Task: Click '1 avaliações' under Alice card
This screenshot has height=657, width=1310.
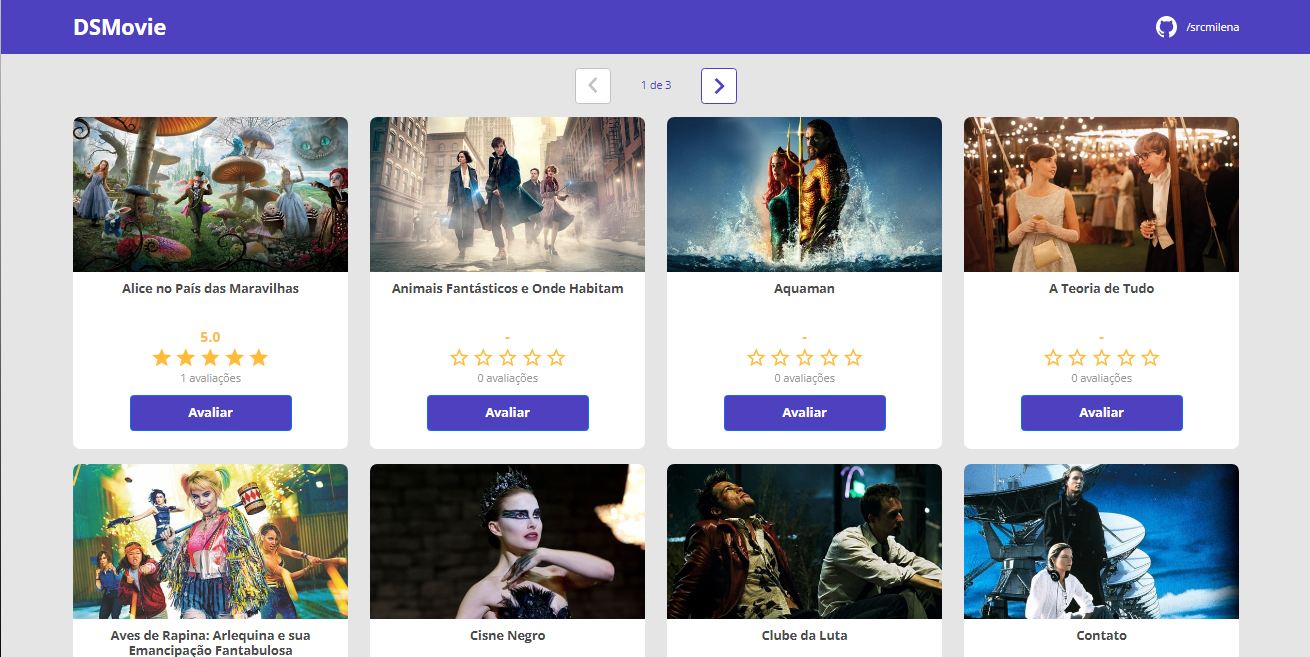Action: point(210,379)
